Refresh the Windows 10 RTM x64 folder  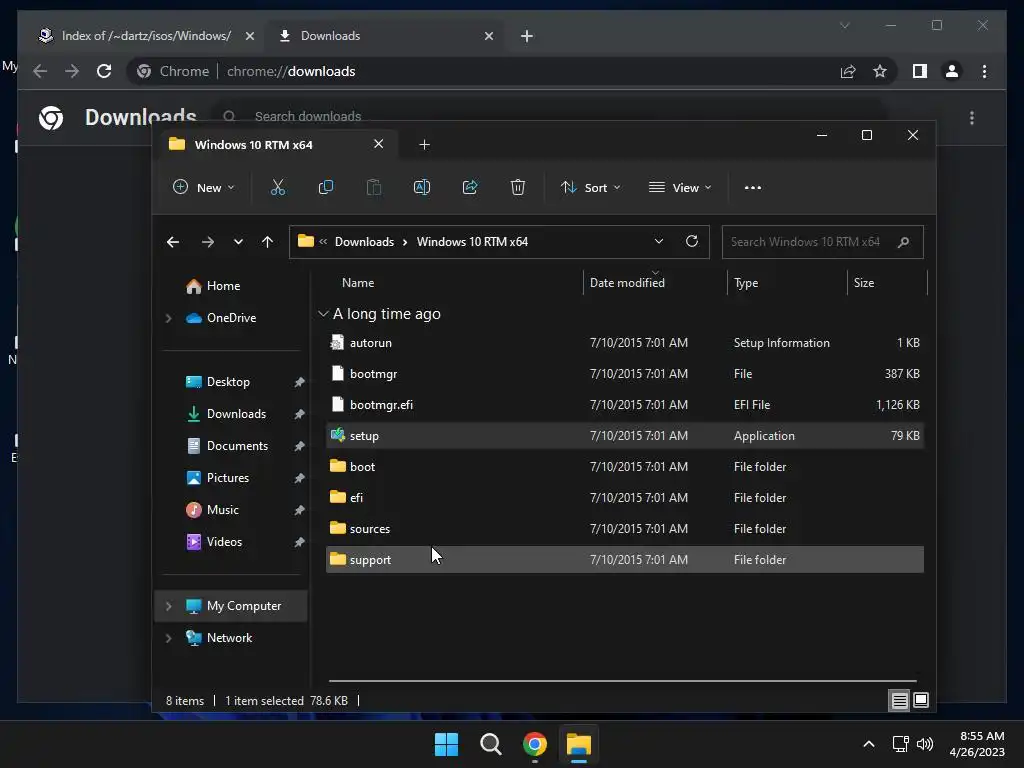click(692, 242)
